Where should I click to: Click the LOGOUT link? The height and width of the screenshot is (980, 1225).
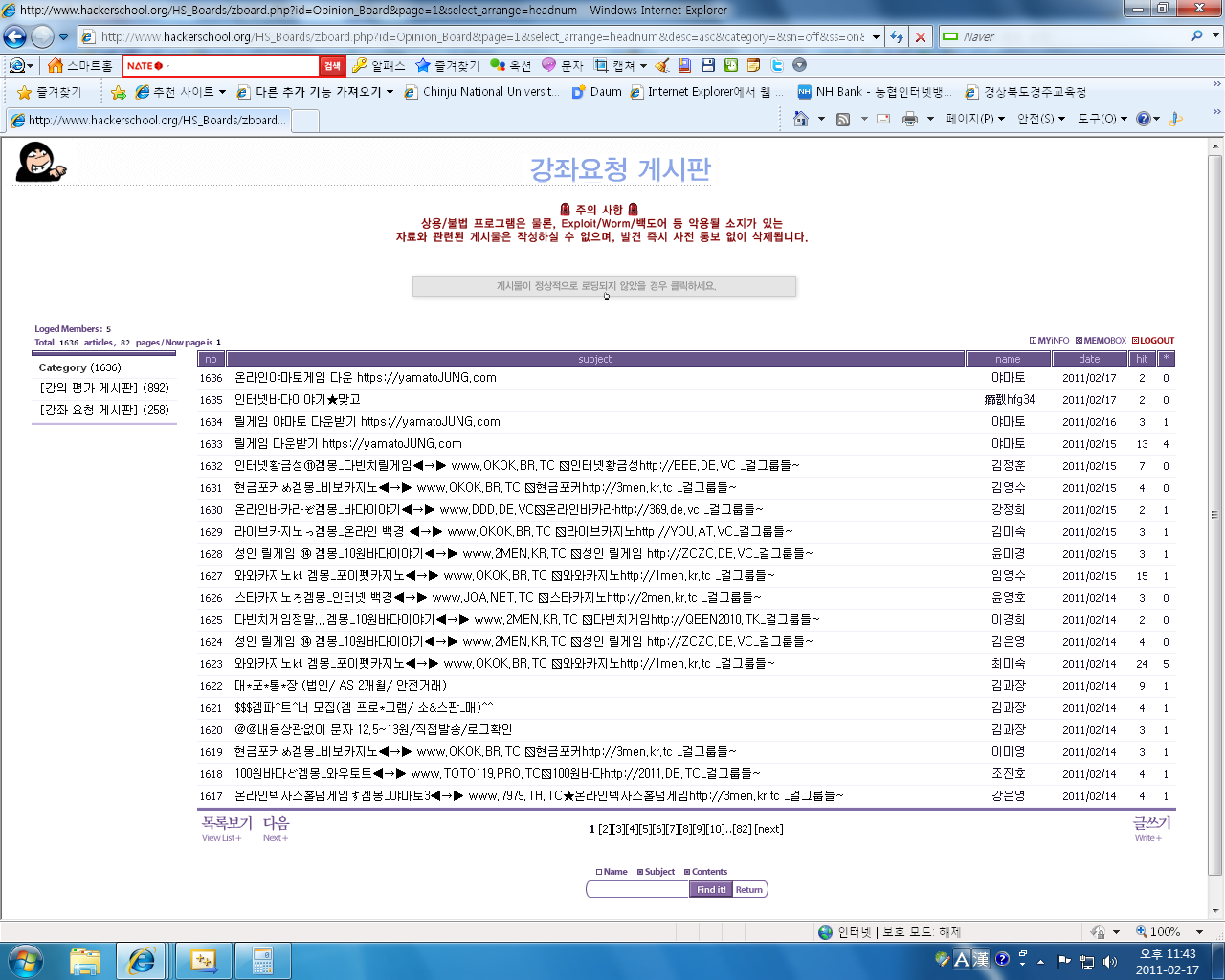pos(1153,341)
